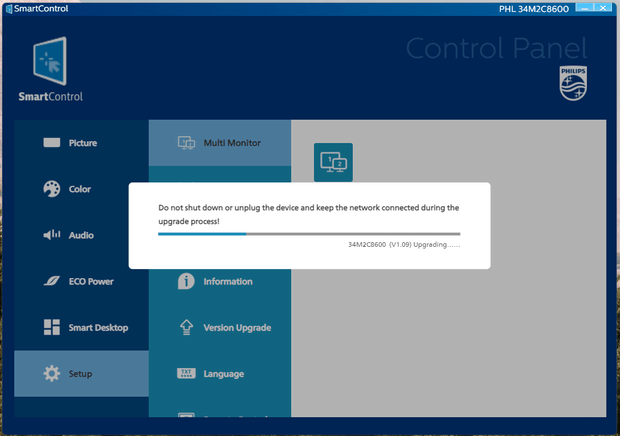Select the Color palette icon

52,189
